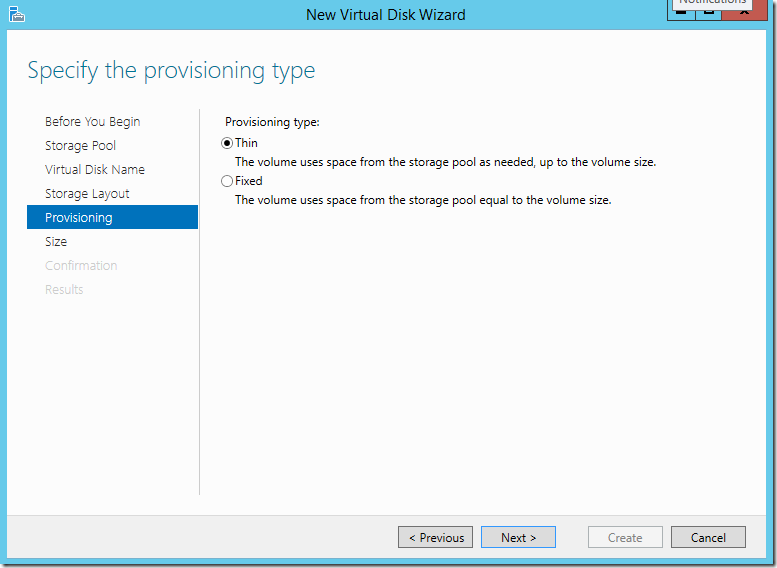The width and height of the screenshot is (777, 568).
Task: Maximize the wizard window
Action: tap(706, 11)
